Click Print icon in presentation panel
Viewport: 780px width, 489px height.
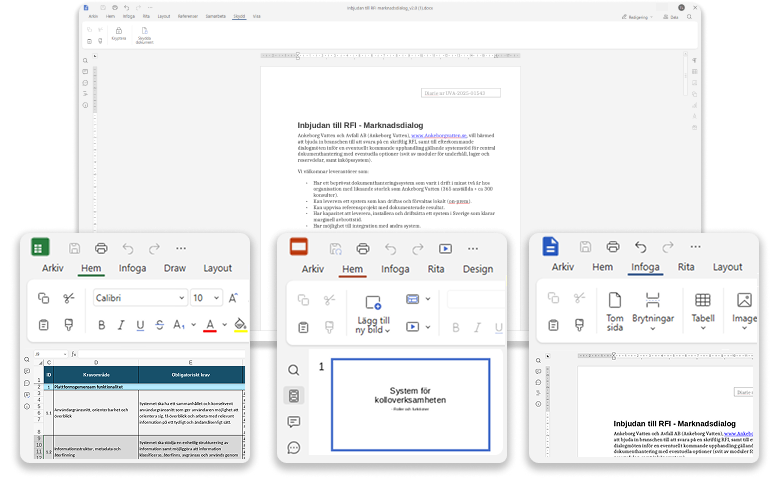(x=363, y=248)
